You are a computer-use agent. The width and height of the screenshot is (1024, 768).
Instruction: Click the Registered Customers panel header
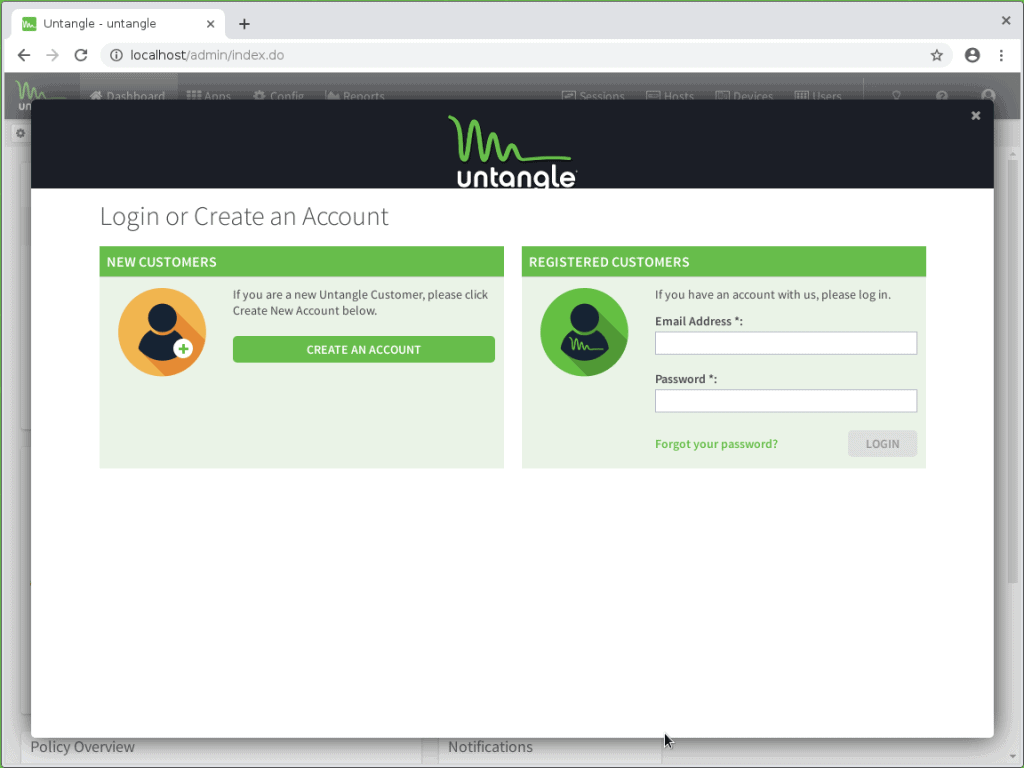(724, 262)
